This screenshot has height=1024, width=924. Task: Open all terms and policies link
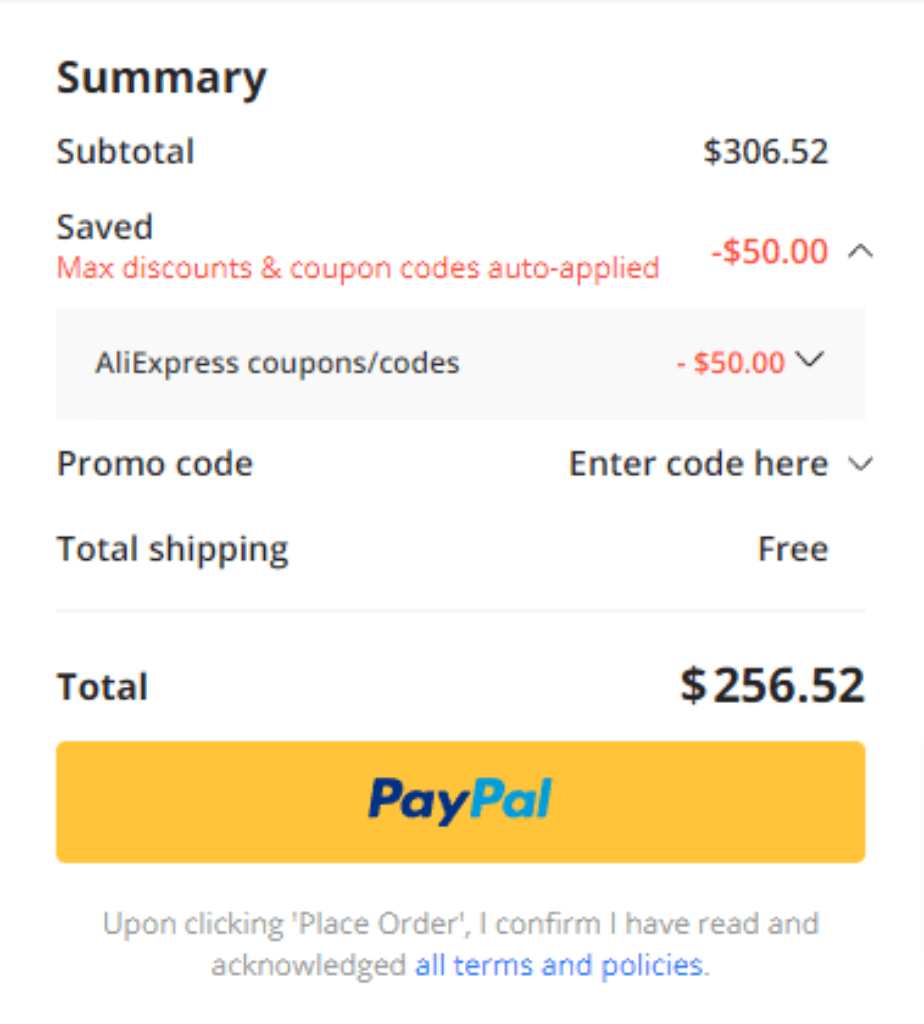pyautogui.click(x=561, y=965)
